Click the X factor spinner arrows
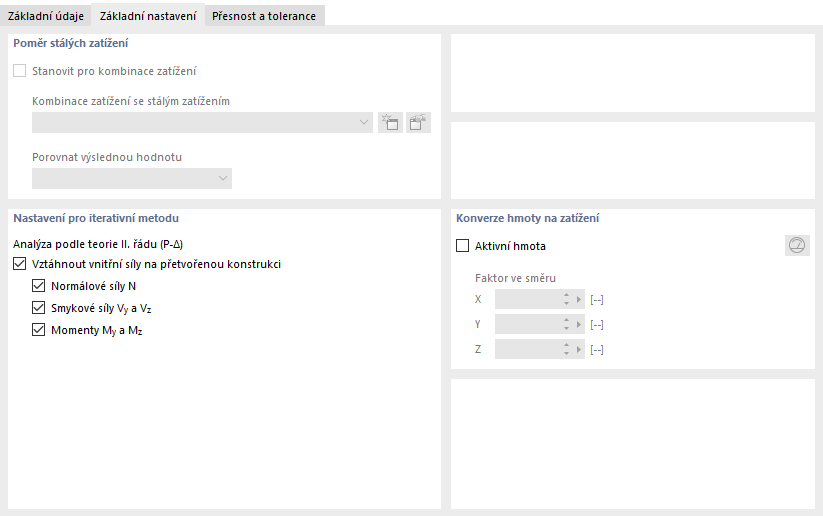This screenshot has width=823, height=516. pyautogui.click(x=566, y=299)
